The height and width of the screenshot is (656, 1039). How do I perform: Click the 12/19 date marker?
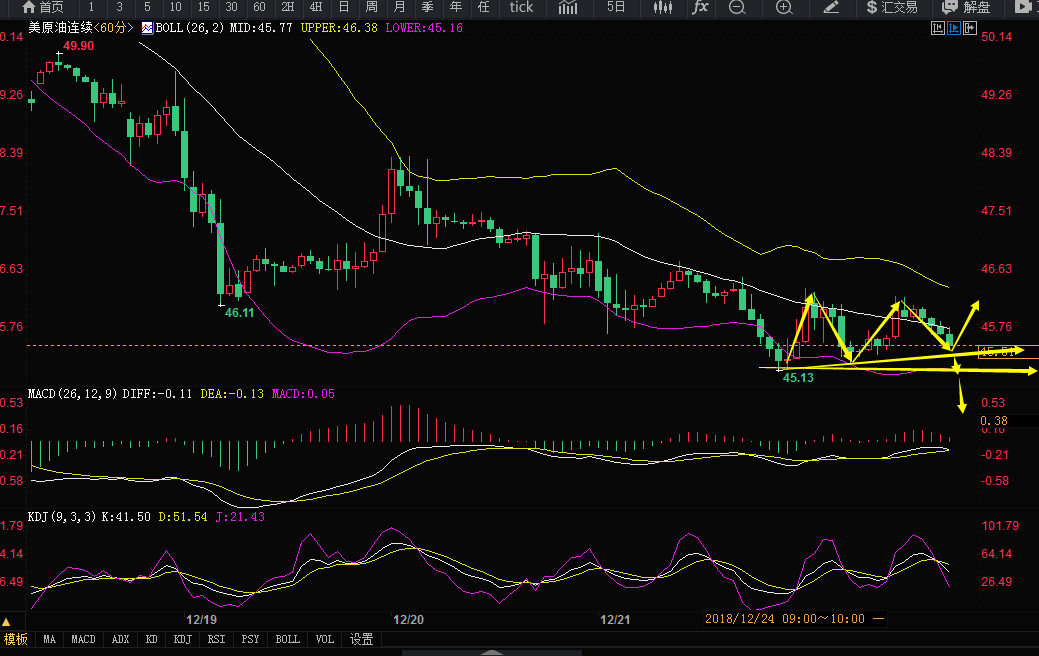tap(201, 620)
